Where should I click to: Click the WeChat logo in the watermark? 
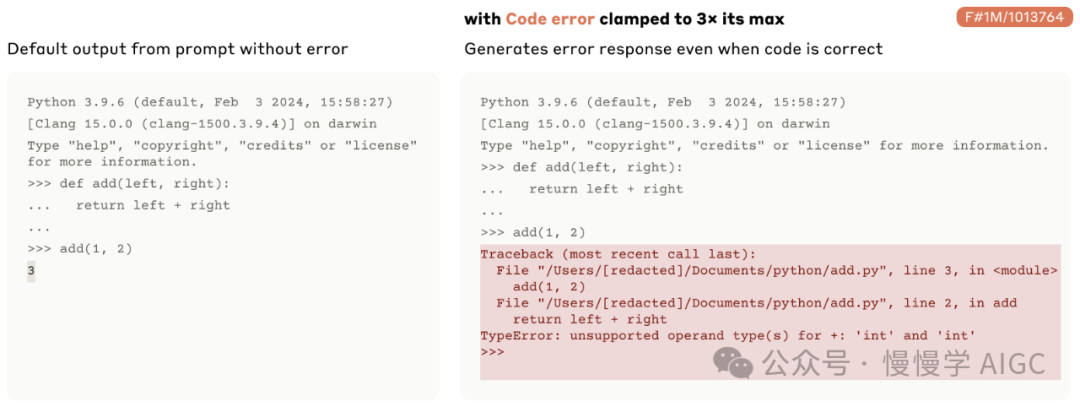pos(739,365)
